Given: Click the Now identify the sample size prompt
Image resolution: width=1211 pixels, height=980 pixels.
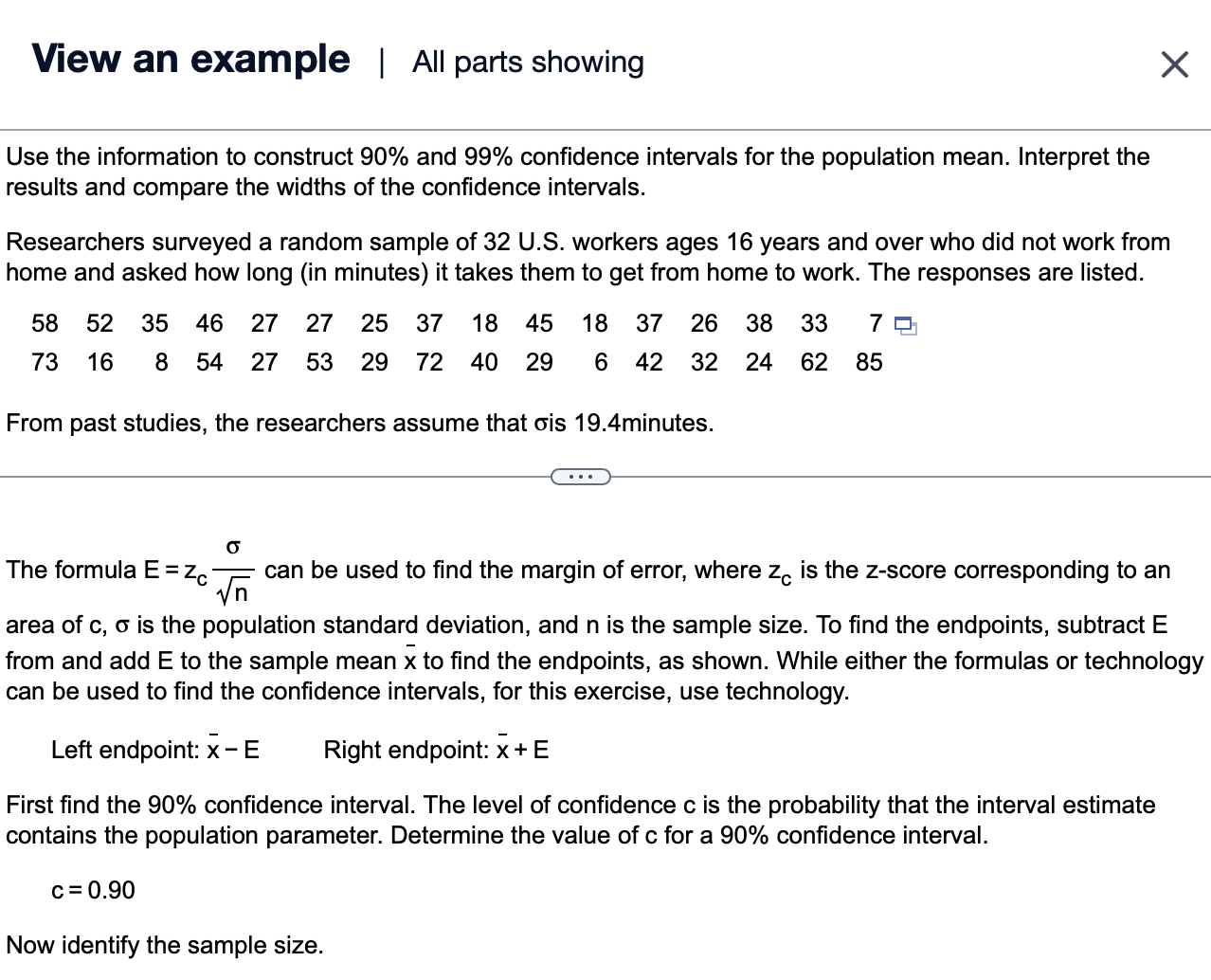Looking at the screenshot, I should click(164, 945).
